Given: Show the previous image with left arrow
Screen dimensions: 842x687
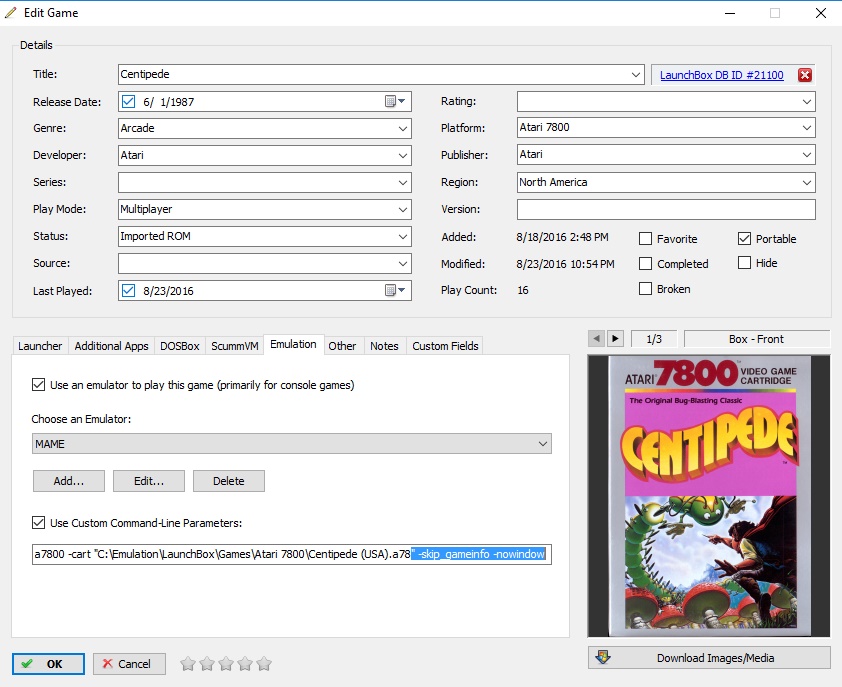Looking at the screenshot, I should [597, 339].
